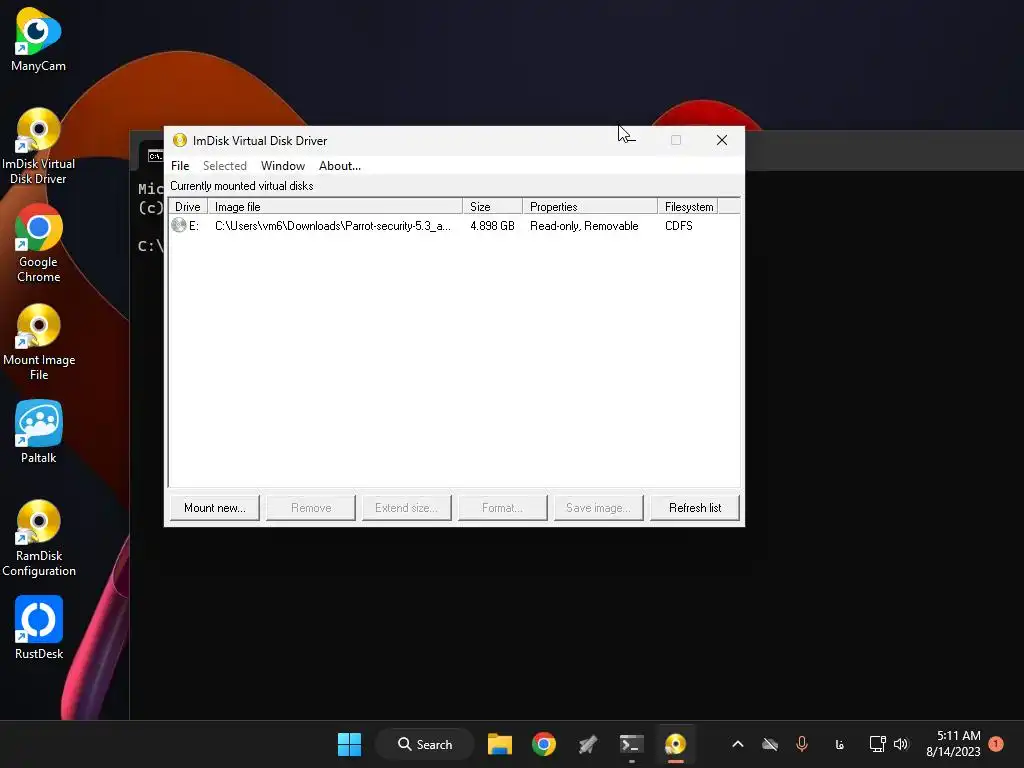Open ImDisk Virtual Disk Driver desktop icon

(38, 146)
